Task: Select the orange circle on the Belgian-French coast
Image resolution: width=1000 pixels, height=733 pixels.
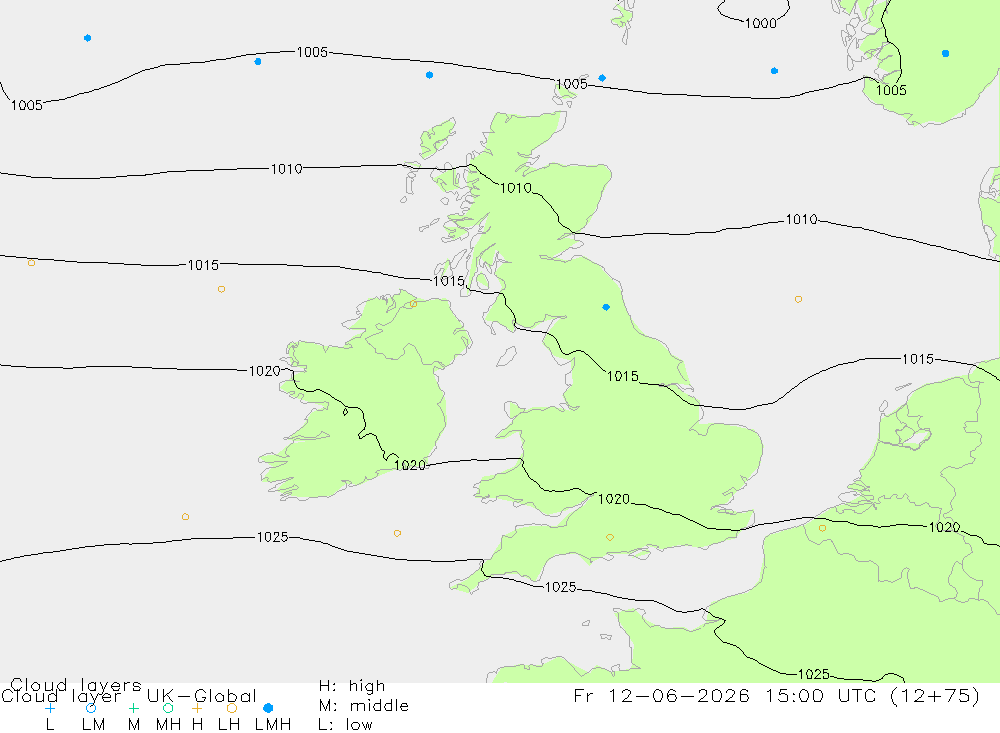Action: coord(822,528)
